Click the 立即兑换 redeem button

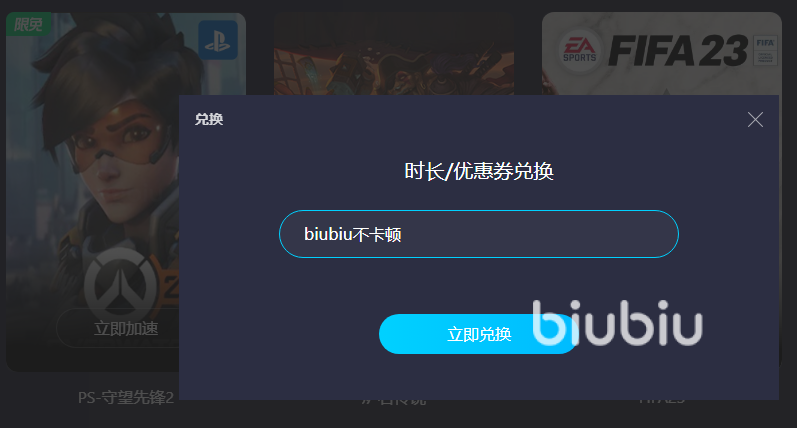tap(478, 334)
